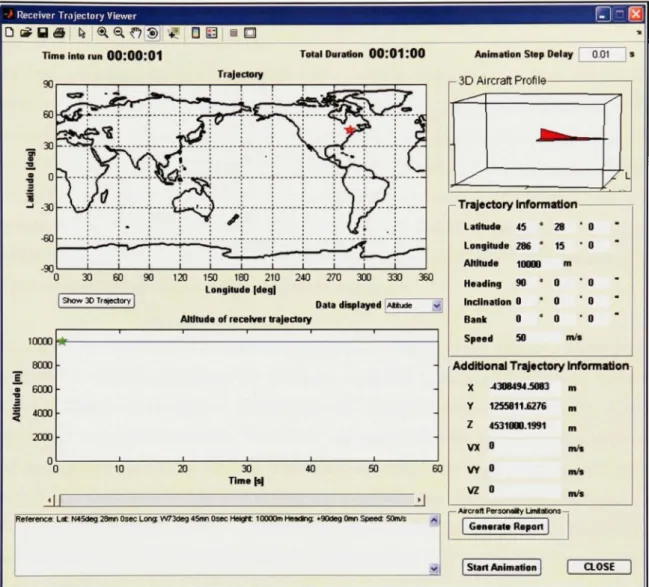This screenshot has width=649, height=587.
Task: Click the Speed value 50
Action: (537, 338)
